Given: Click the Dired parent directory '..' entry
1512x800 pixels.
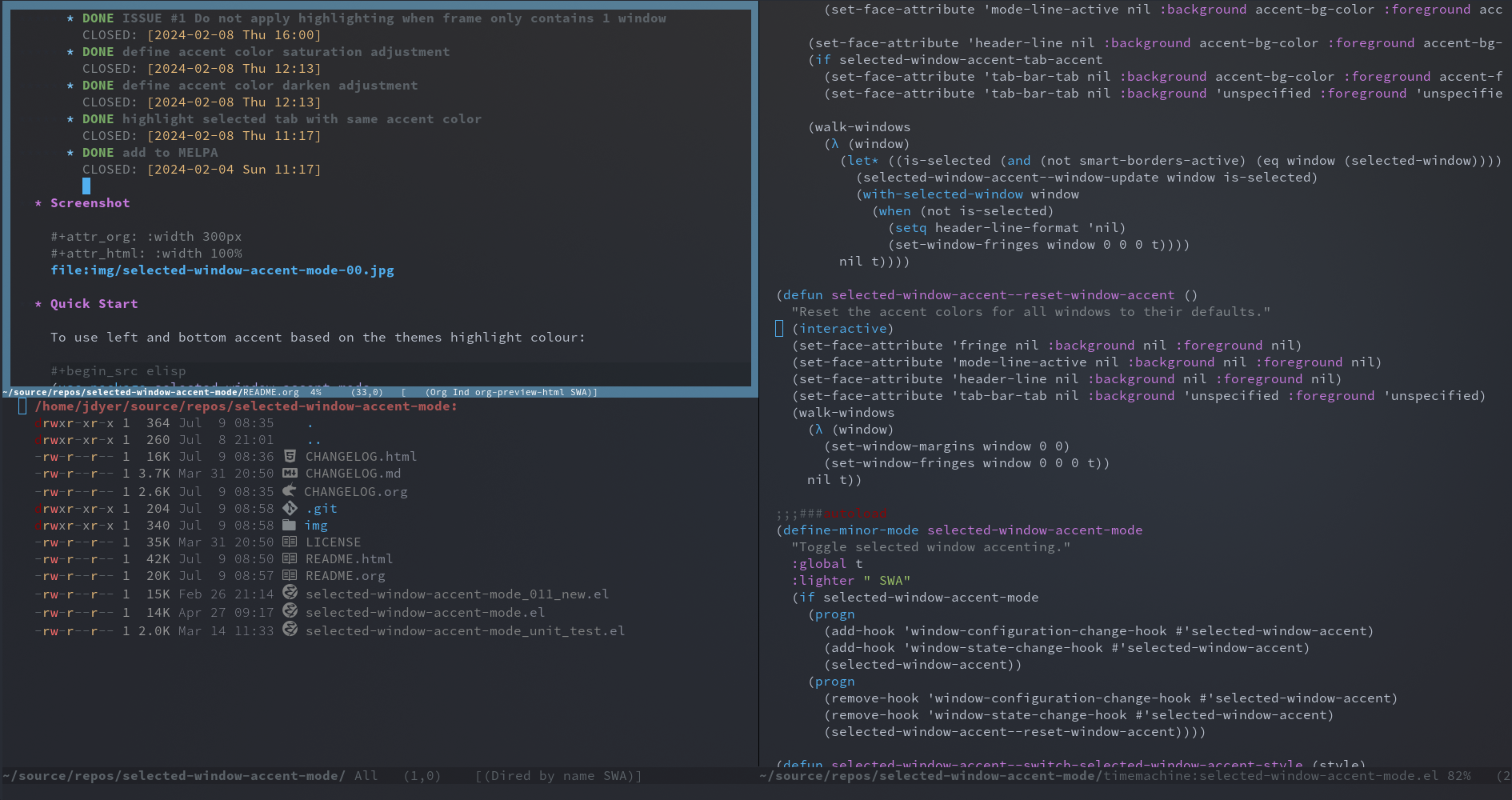Looking at the screenshot, I should click(314, 440).
